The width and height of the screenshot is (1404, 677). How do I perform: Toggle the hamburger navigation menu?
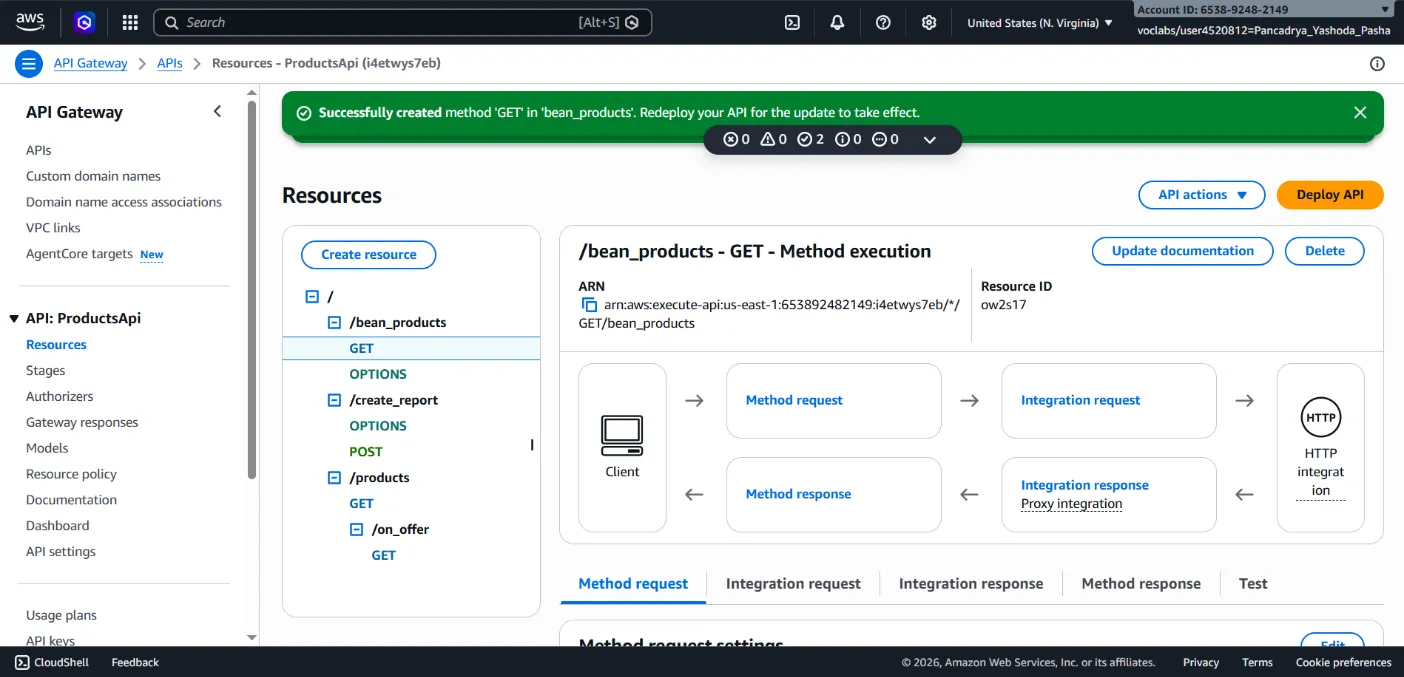[x=29, y=64]
